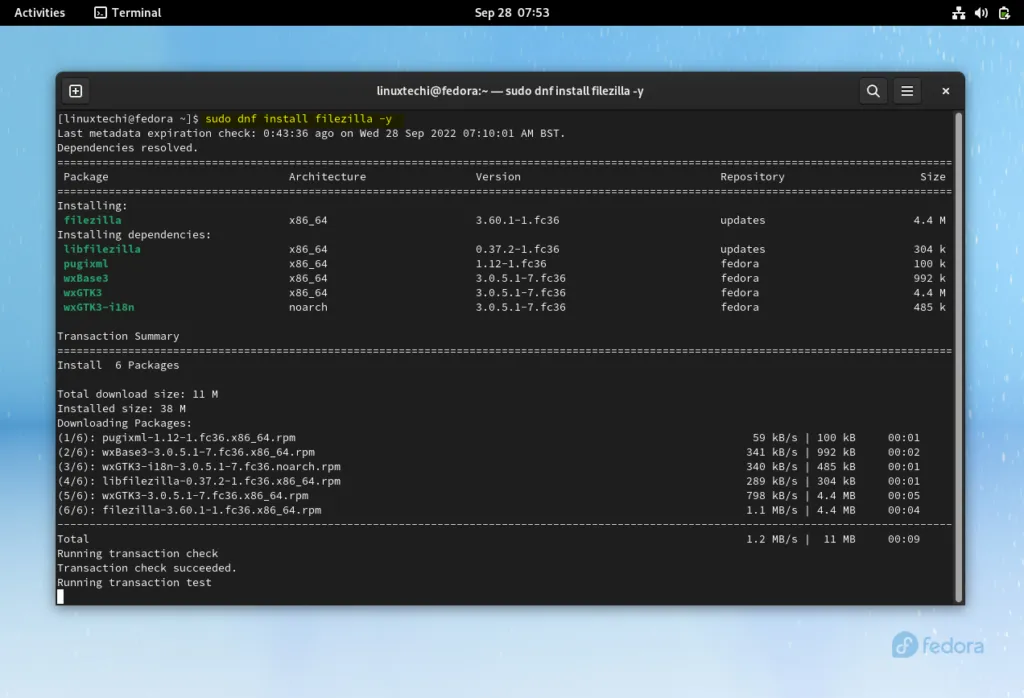The image size is (1024, 698).
Task: Click the 'libfilezilla' package name
Action: 102,249
